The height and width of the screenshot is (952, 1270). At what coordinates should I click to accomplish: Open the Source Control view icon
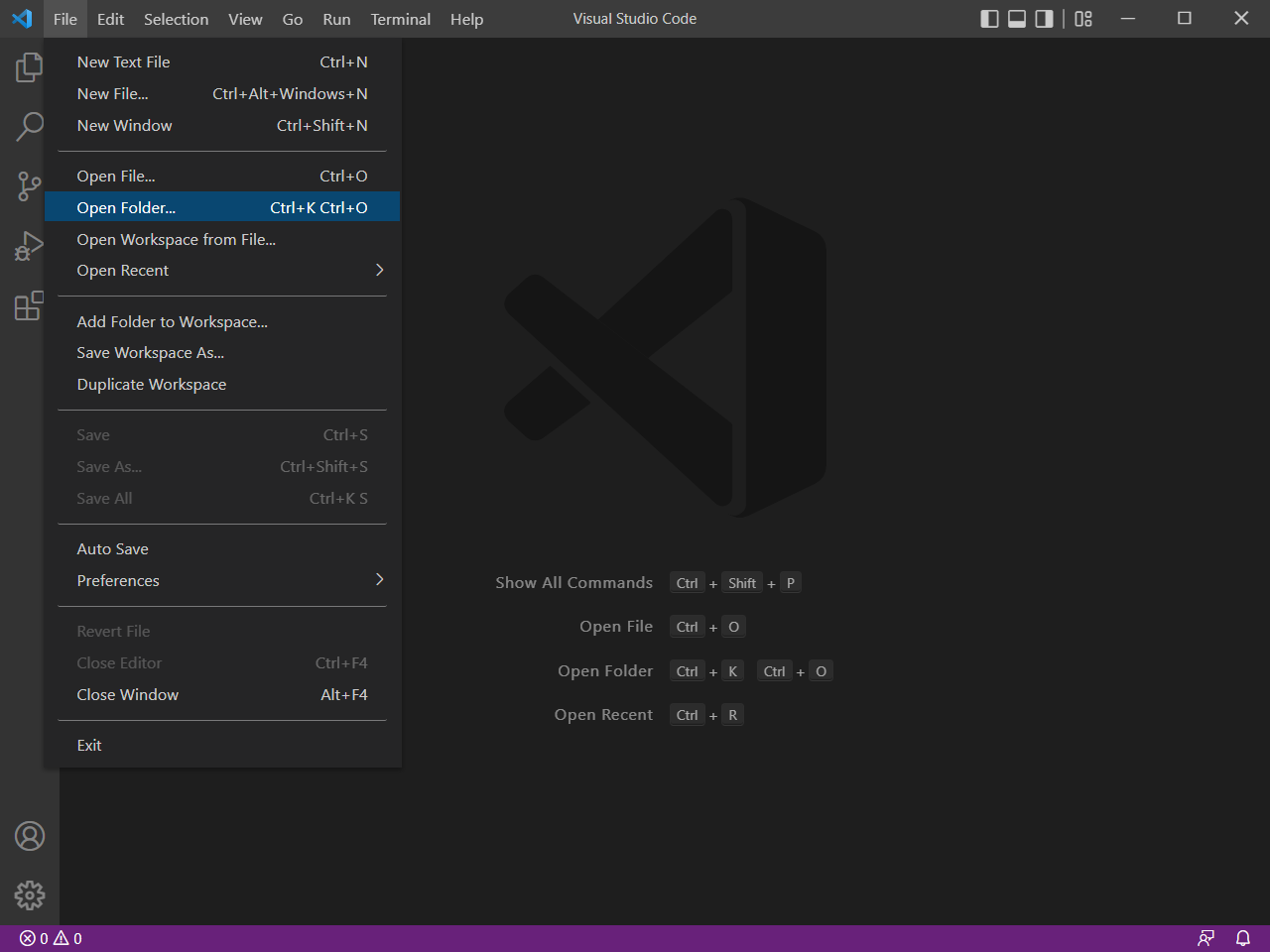(30, 186)
